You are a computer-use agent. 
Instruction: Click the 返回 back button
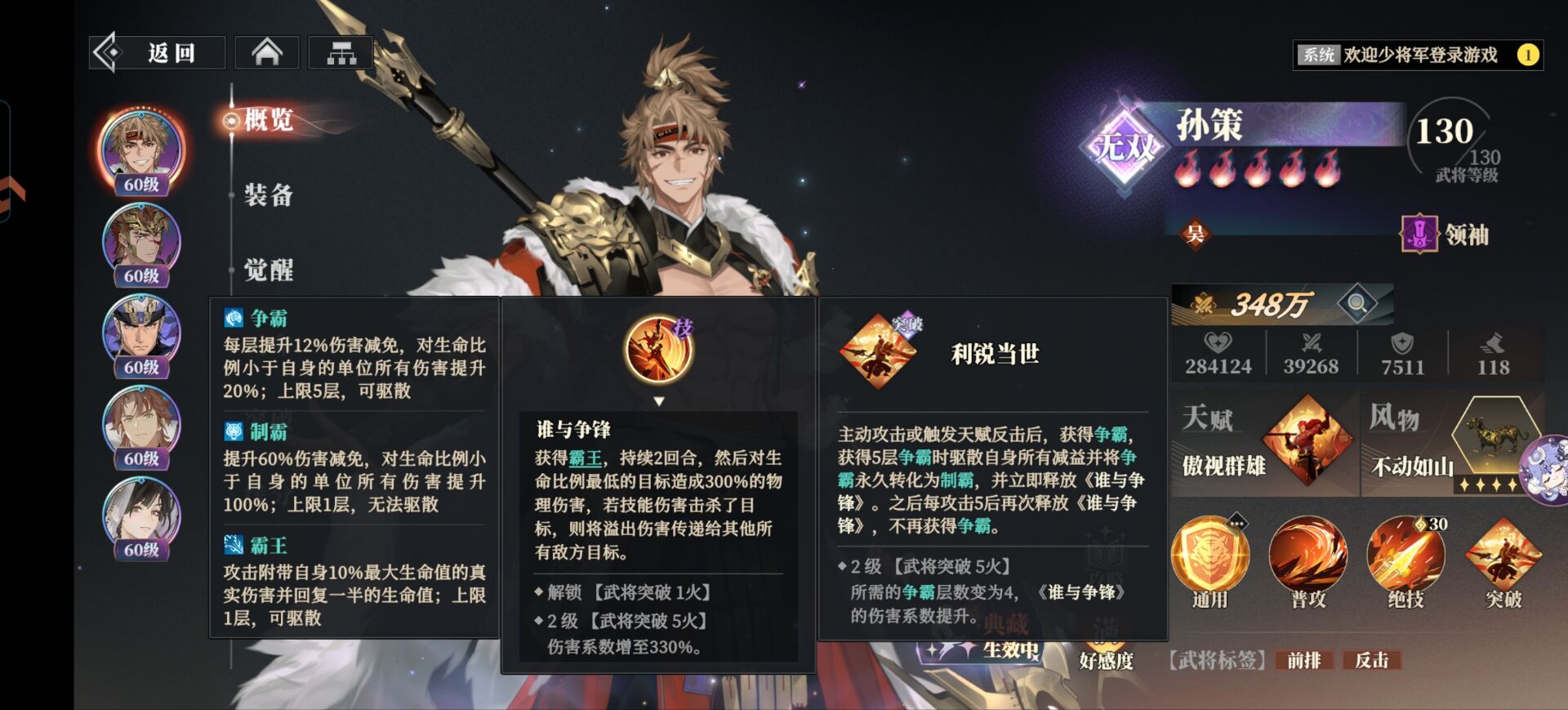click(x=157, y=53)
